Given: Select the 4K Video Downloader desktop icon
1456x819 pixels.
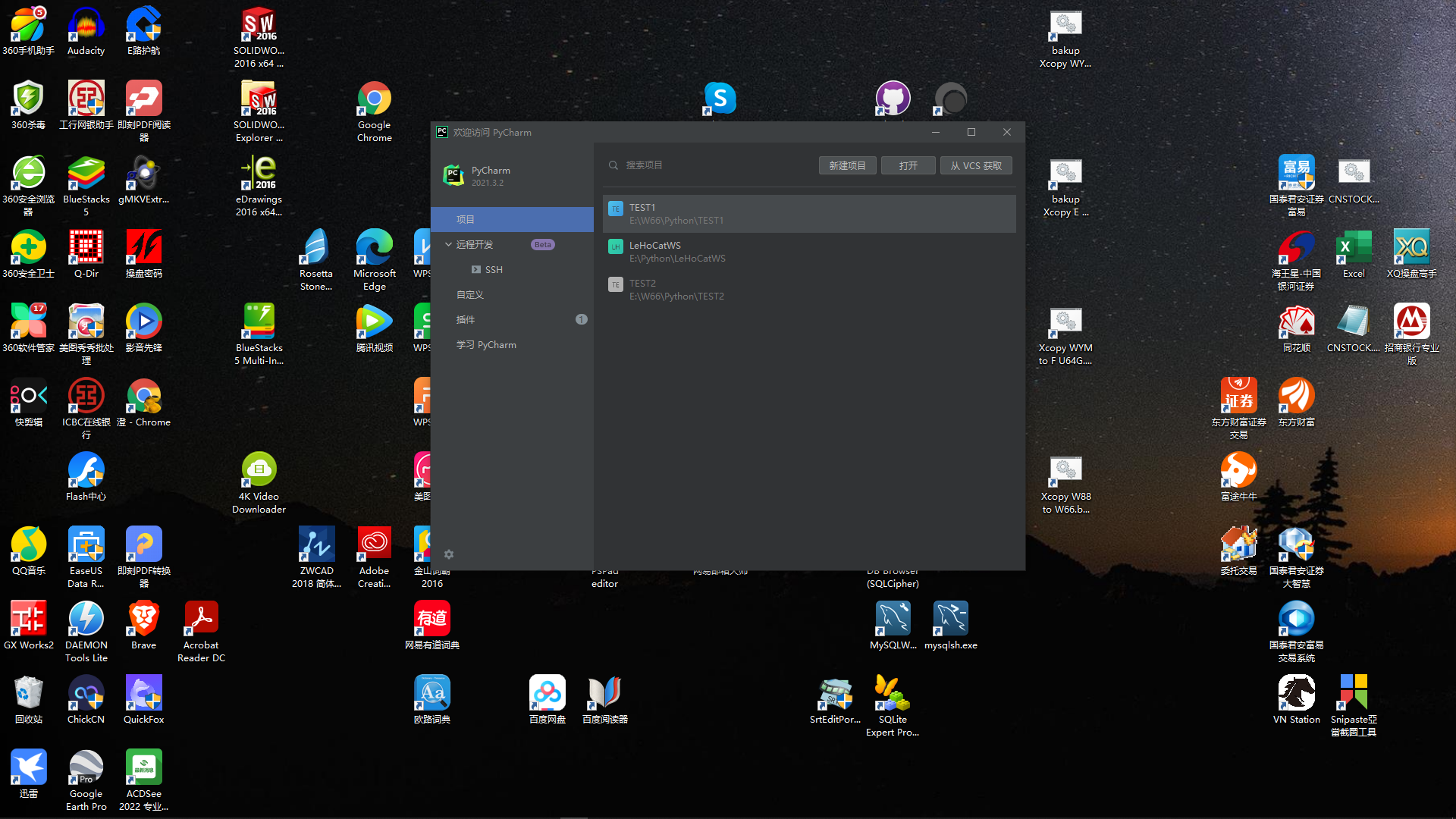Looking at the screenshot, I should click(259, 483).
